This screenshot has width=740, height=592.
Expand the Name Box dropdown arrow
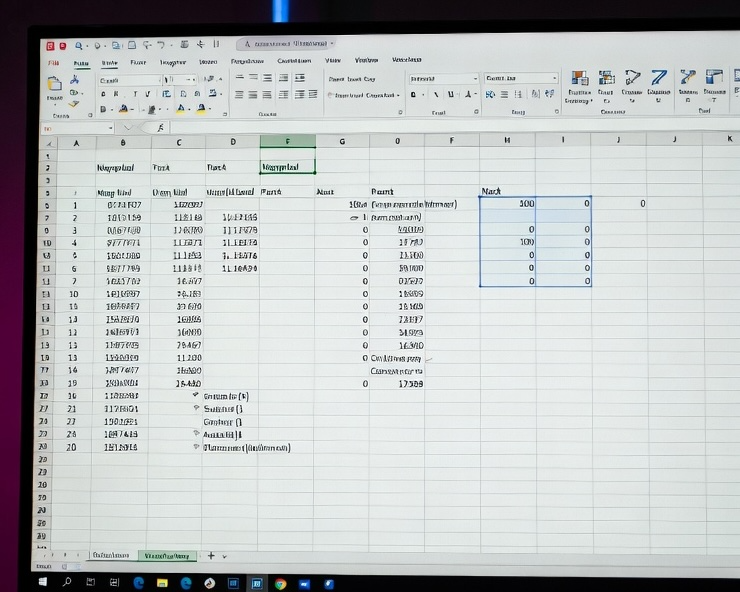[110, 128]
